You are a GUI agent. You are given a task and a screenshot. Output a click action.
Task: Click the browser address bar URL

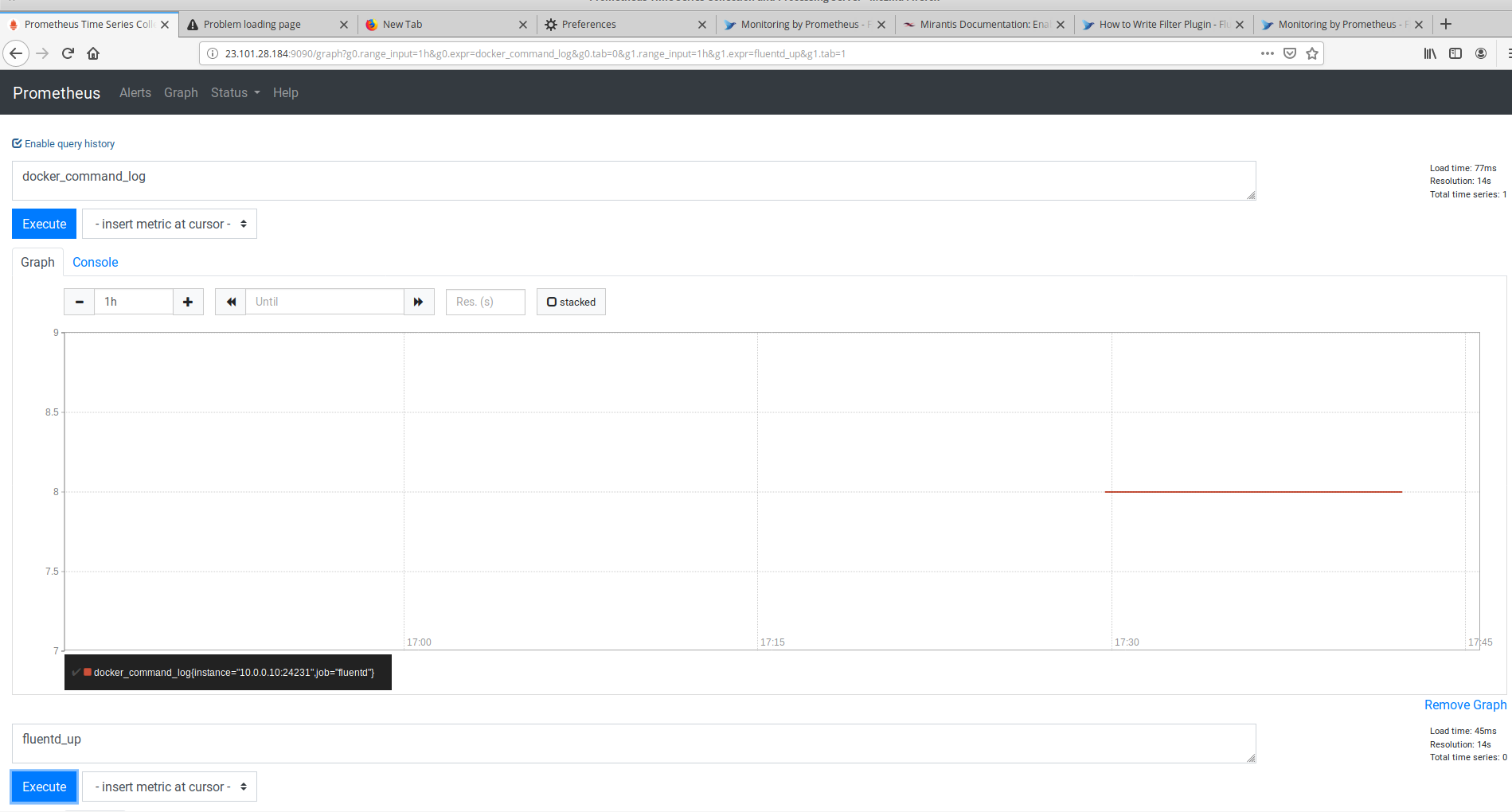(x=535, y=53)
